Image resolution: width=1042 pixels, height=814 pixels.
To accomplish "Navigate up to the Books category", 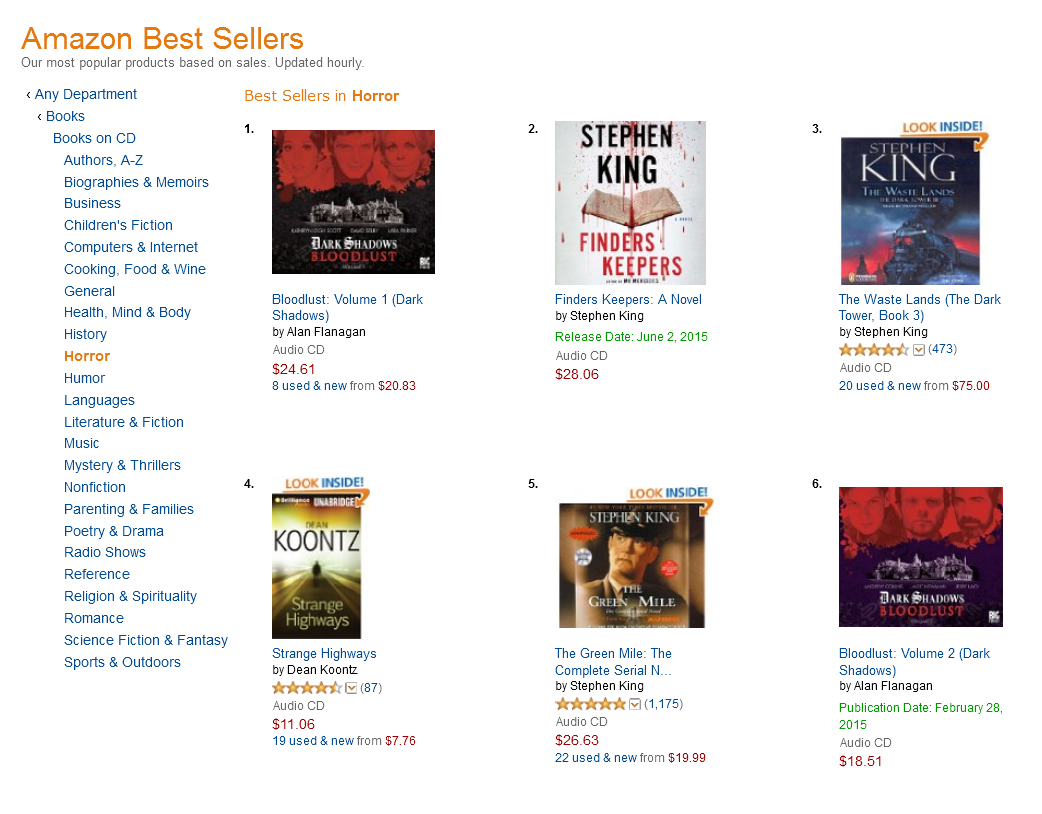I will click(x=65, y=116).
